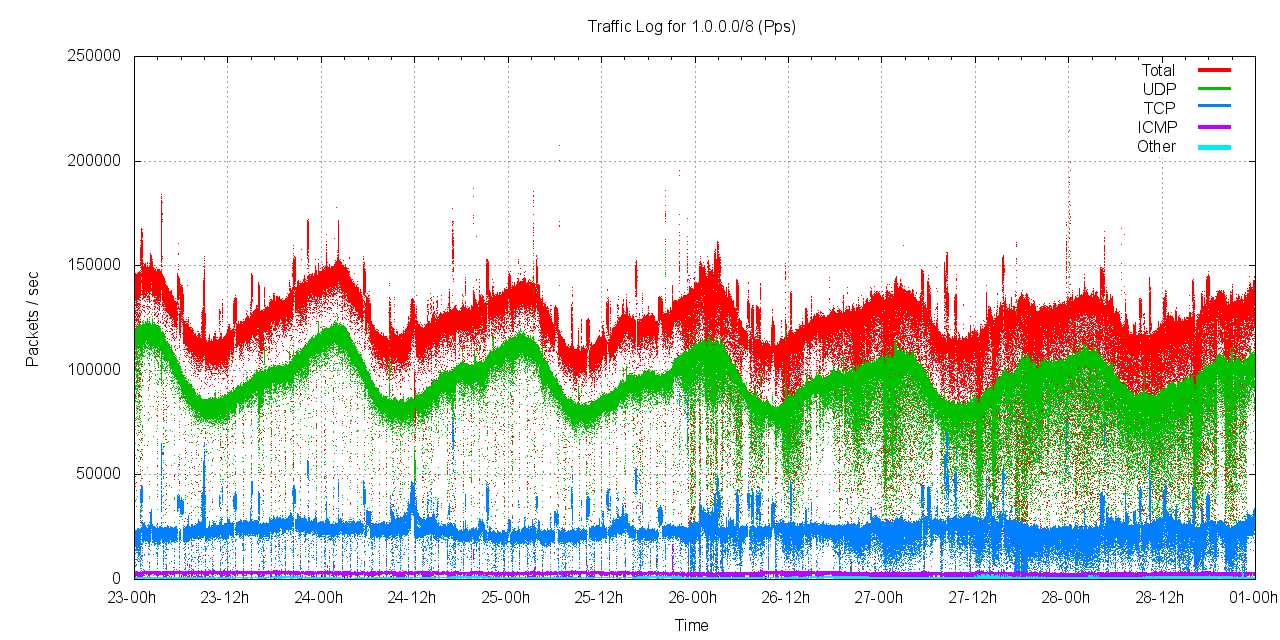
Task: Select the Total label in the legend
Action: click(x=1158, y=70)
